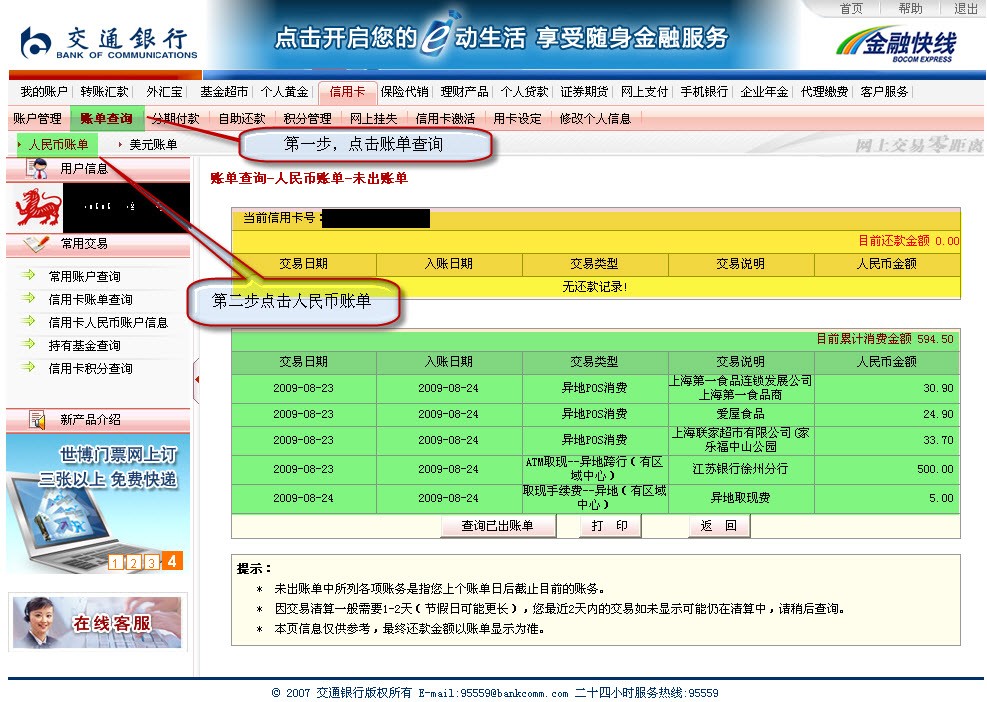This screenshot has height=702, width=987.
Task: Open the 在线客服 online service banner
Action: coord(98,622)
